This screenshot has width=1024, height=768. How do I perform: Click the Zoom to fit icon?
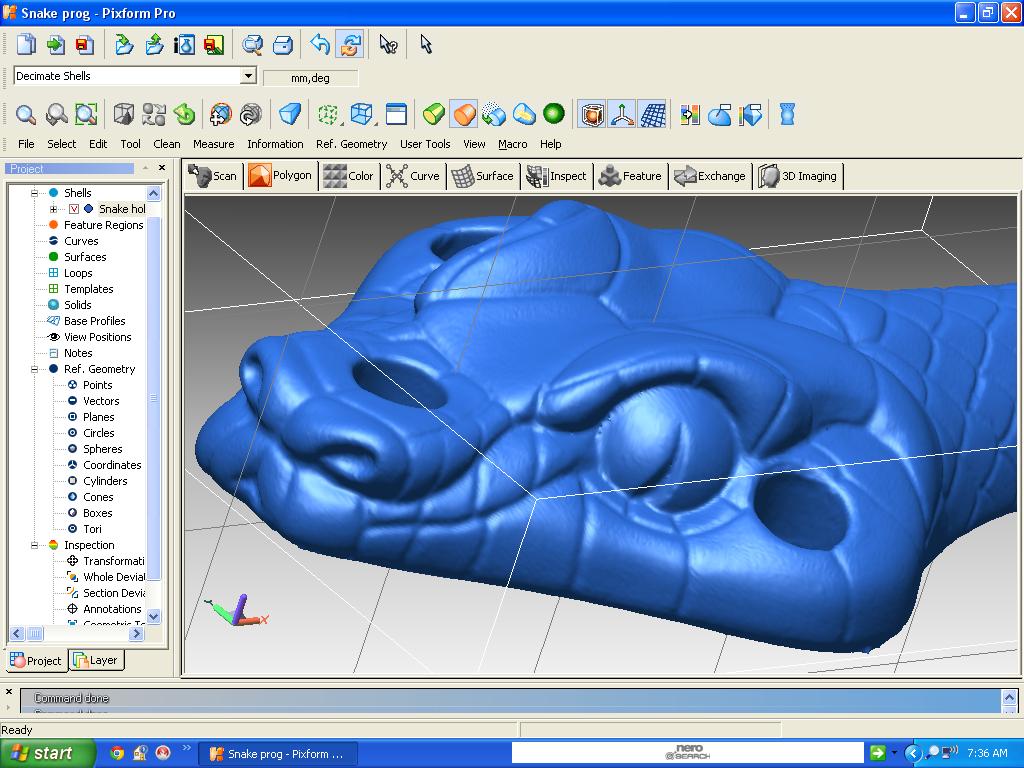point(86,114)
